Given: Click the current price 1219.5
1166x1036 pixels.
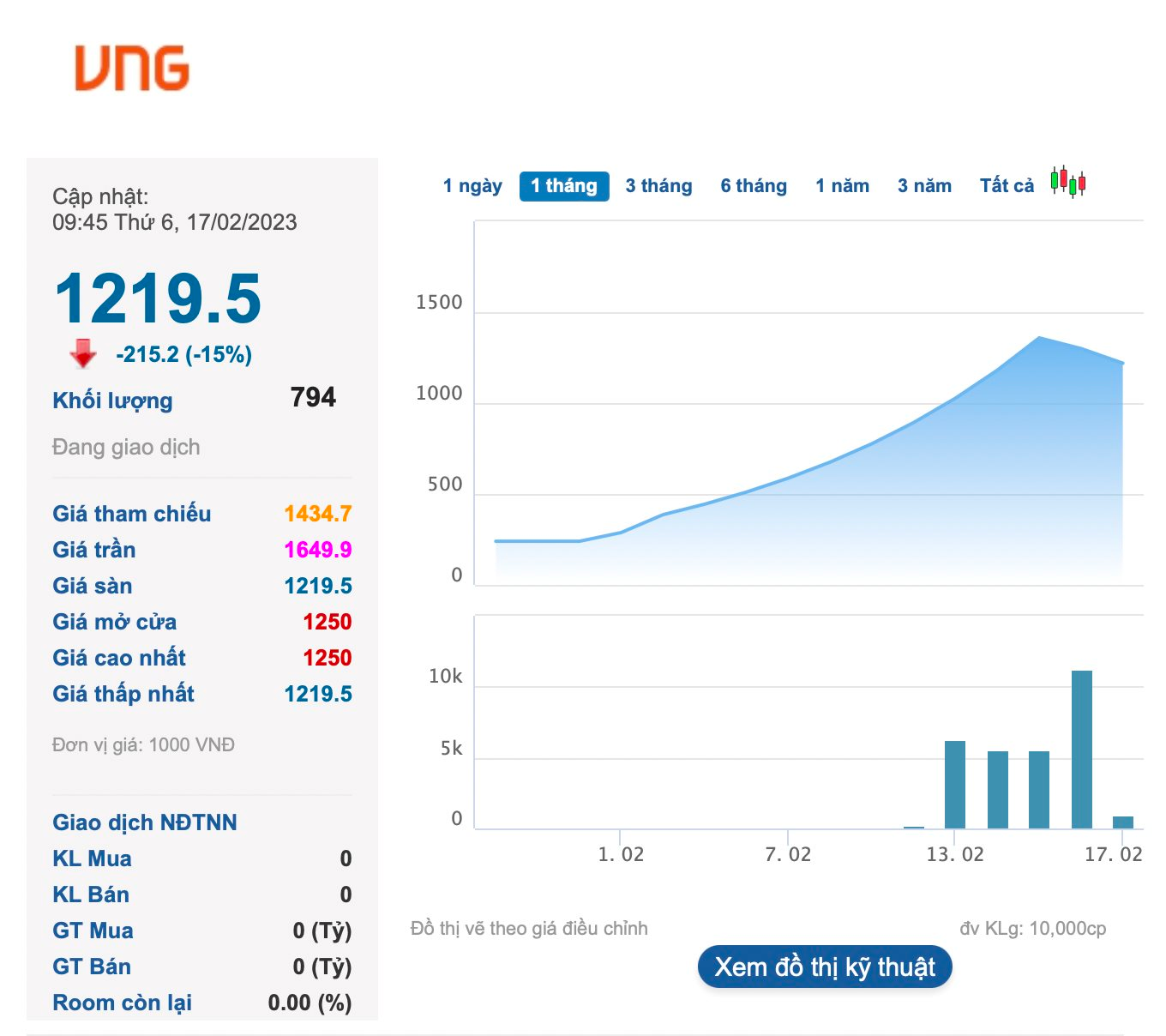Looking at the screenshot, I should coord(158,298).
